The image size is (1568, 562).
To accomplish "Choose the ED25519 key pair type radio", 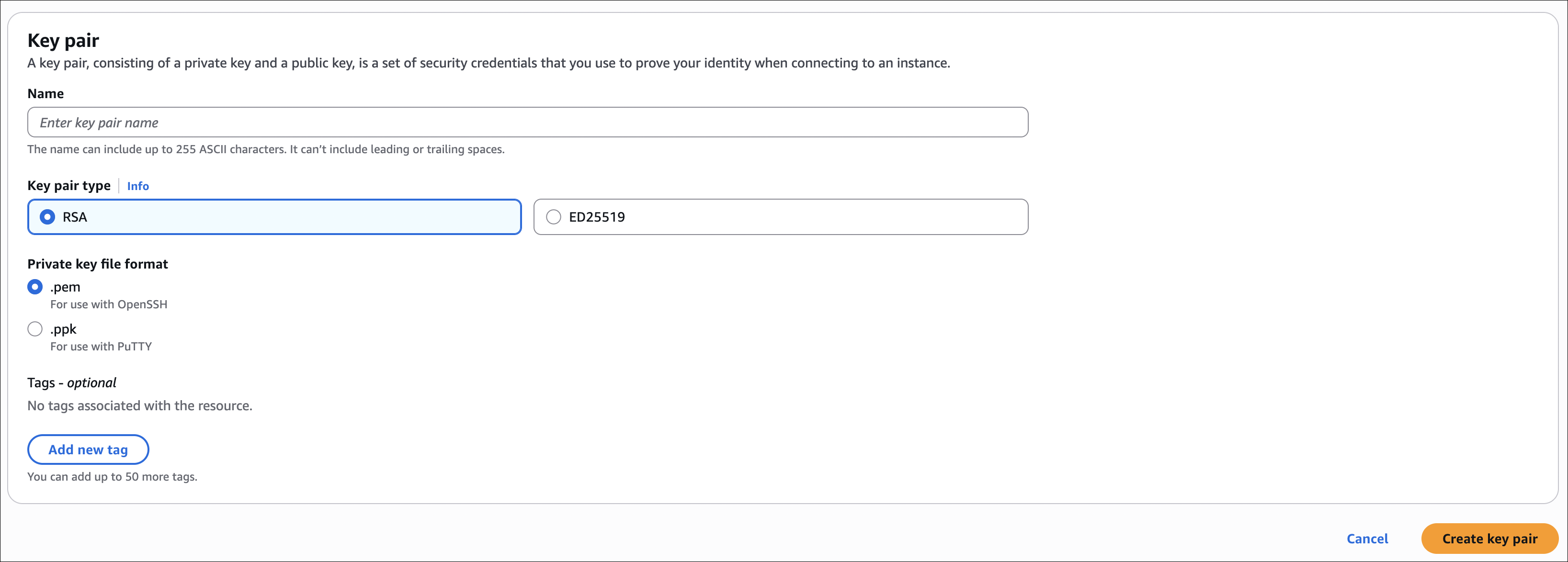I will point(553,217).
